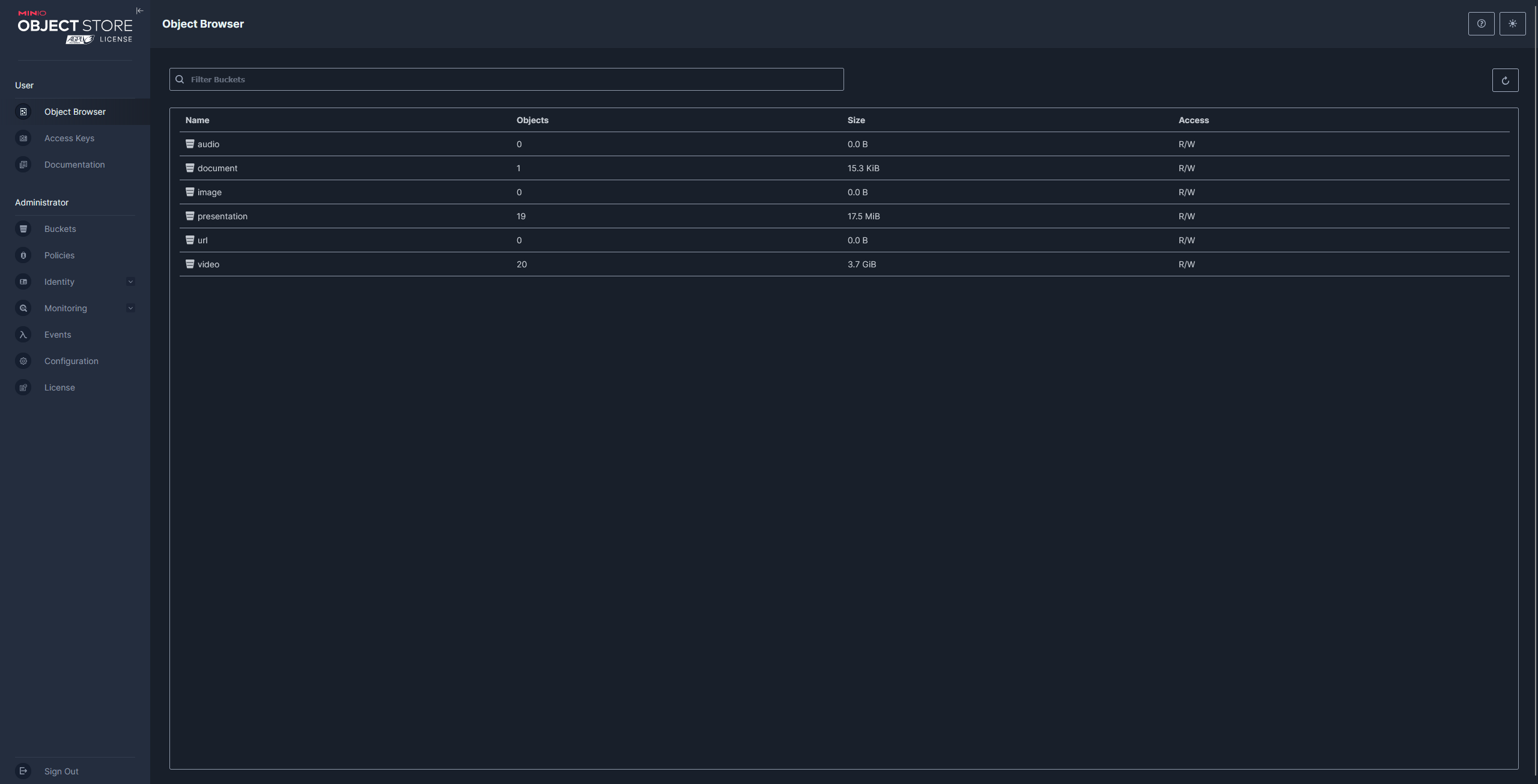
Task: Open the Access Keys menu item
Action: coord(75,138)
